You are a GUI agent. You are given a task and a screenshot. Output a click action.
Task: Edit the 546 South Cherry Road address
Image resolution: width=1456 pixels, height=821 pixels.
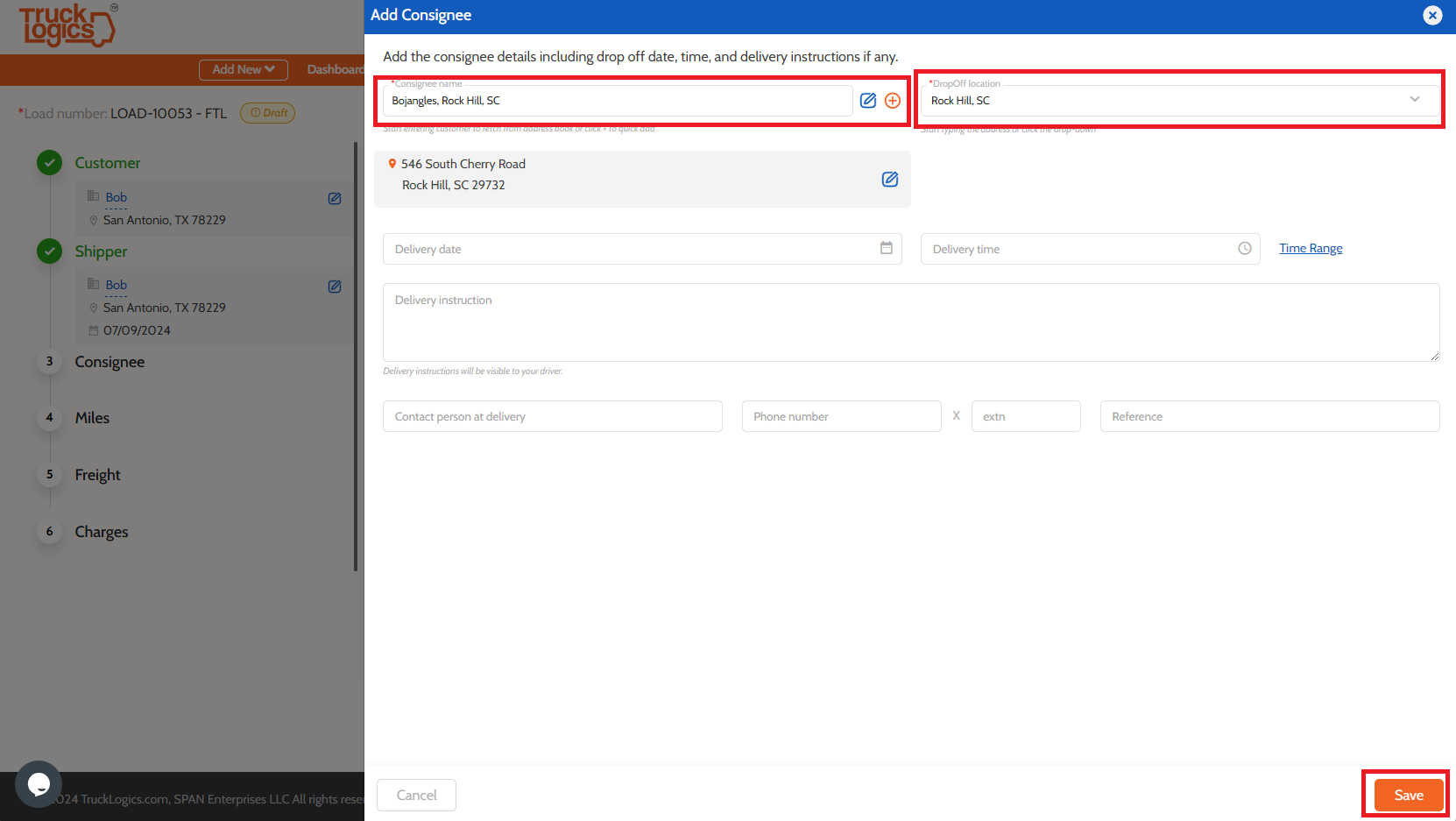coord(890,179)
